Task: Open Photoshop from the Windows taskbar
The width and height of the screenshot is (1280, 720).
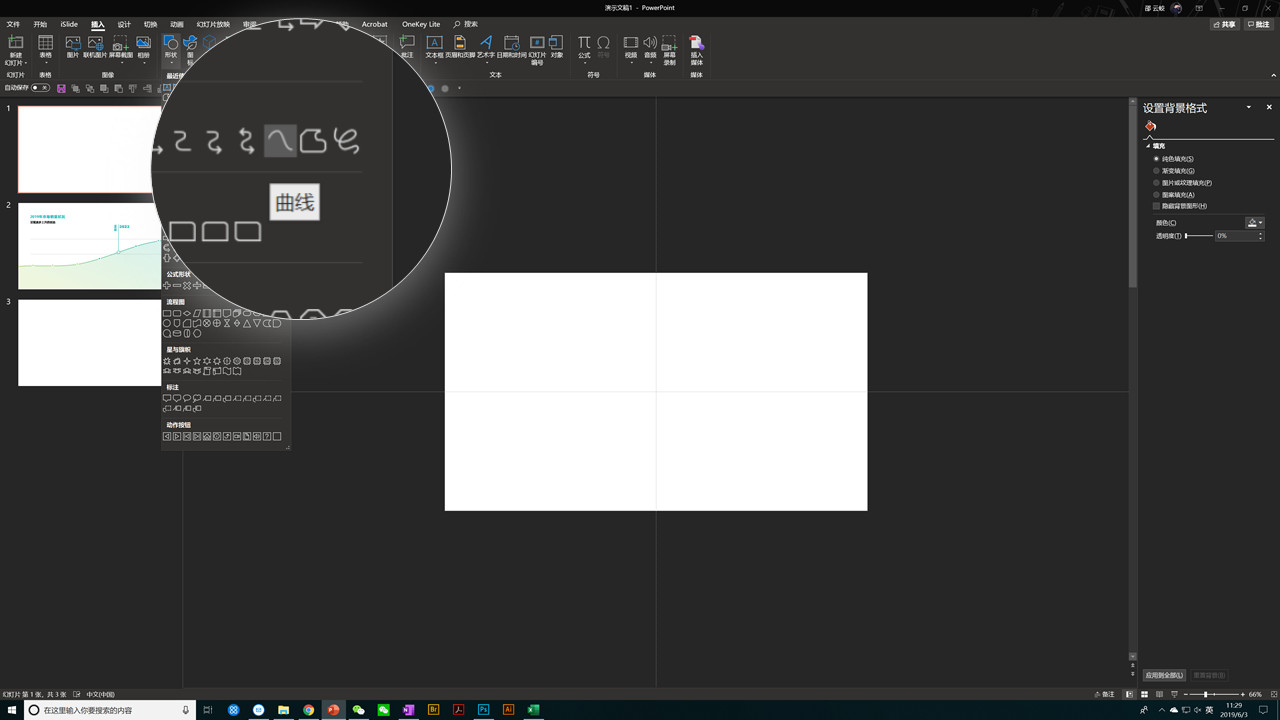Action: tap(484, 710)
